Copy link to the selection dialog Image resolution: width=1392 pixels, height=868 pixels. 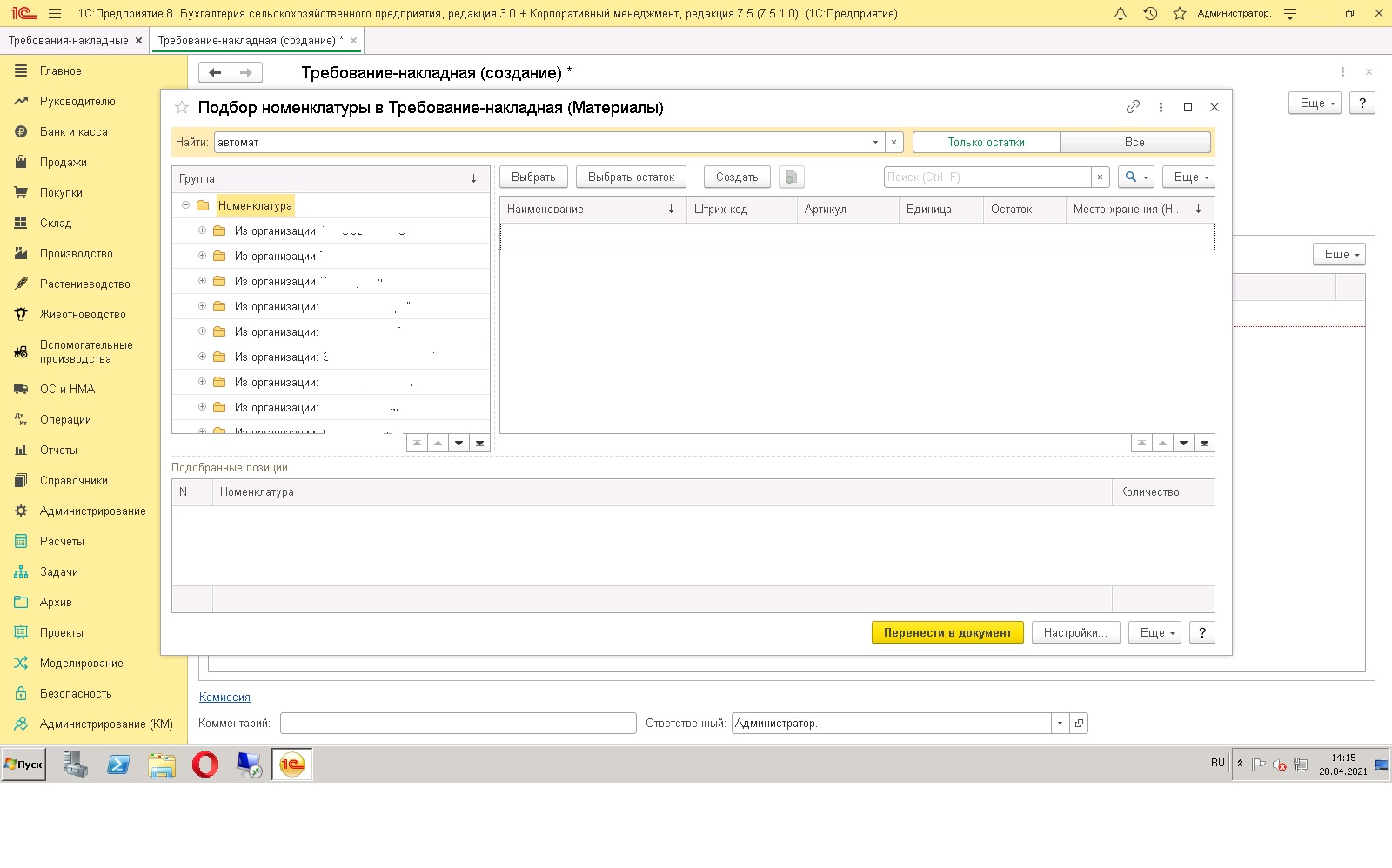1133,107
